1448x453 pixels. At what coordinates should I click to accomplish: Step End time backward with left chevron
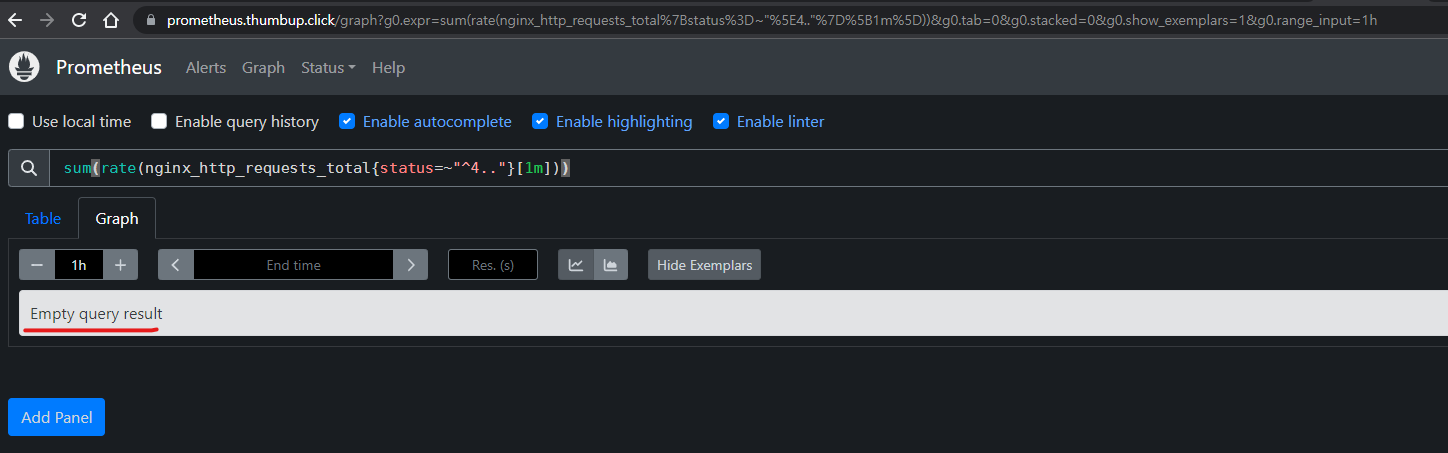pos(176,265)
